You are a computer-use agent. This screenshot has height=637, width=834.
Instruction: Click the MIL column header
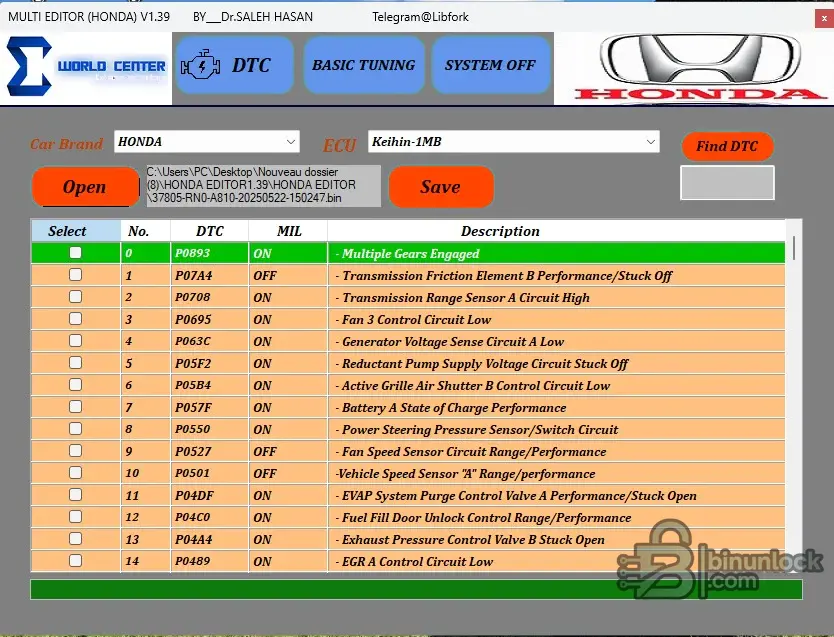pos(289,231)
